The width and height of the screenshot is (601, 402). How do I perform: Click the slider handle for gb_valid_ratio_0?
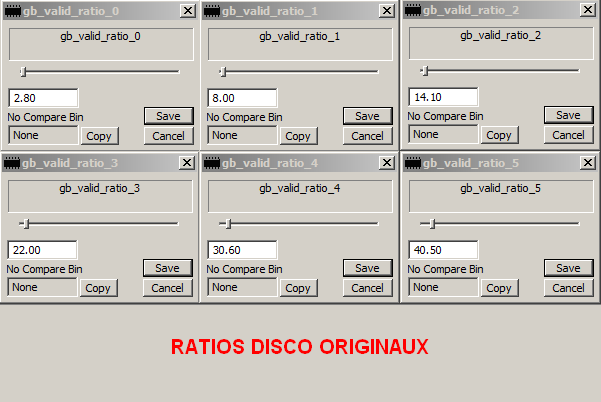tap(23, 71)
